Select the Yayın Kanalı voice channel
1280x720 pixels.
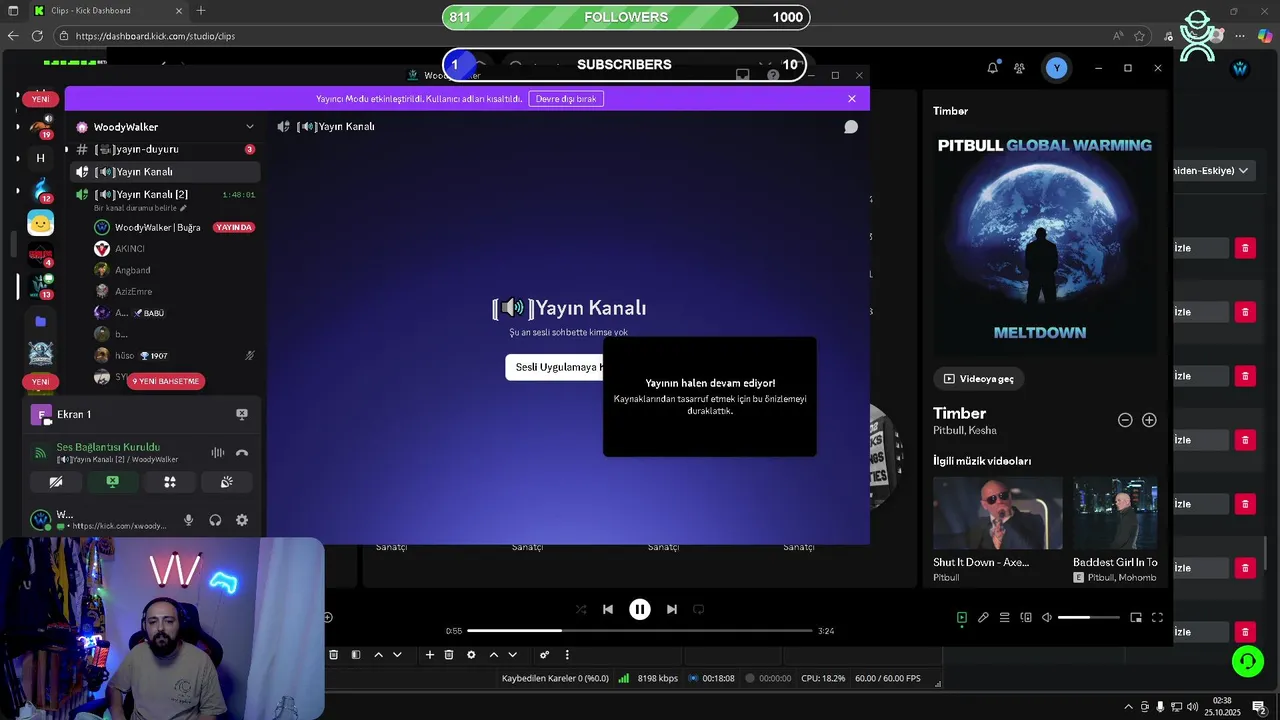point(165,172)
